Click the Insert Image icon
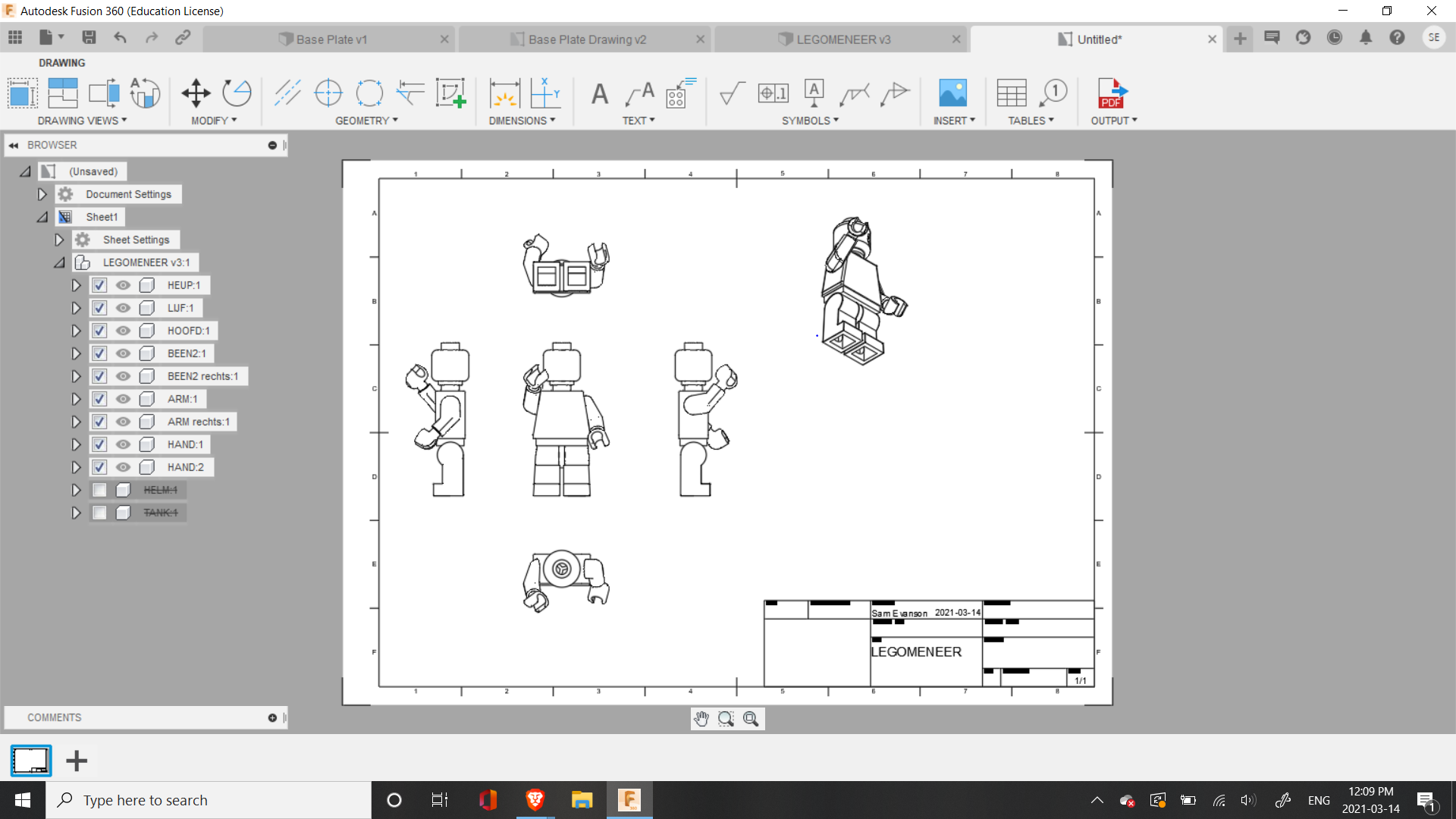The height and width of the screenshot is (819, 1456). pos(952,93)
